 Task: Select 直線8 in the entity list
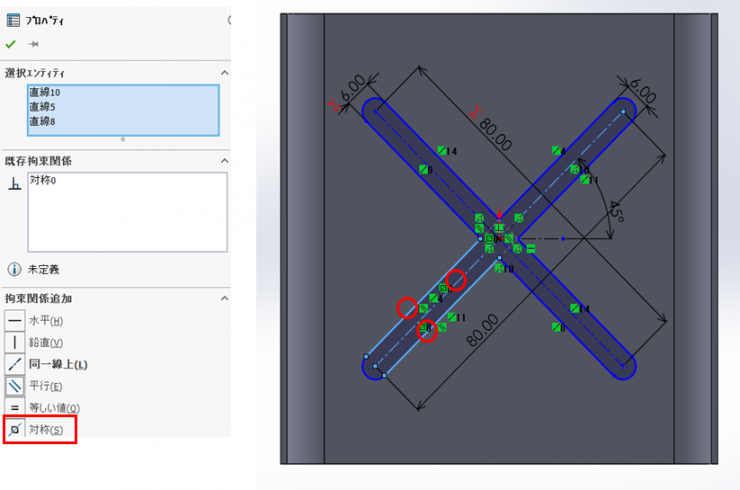click(x=42, y=121)
